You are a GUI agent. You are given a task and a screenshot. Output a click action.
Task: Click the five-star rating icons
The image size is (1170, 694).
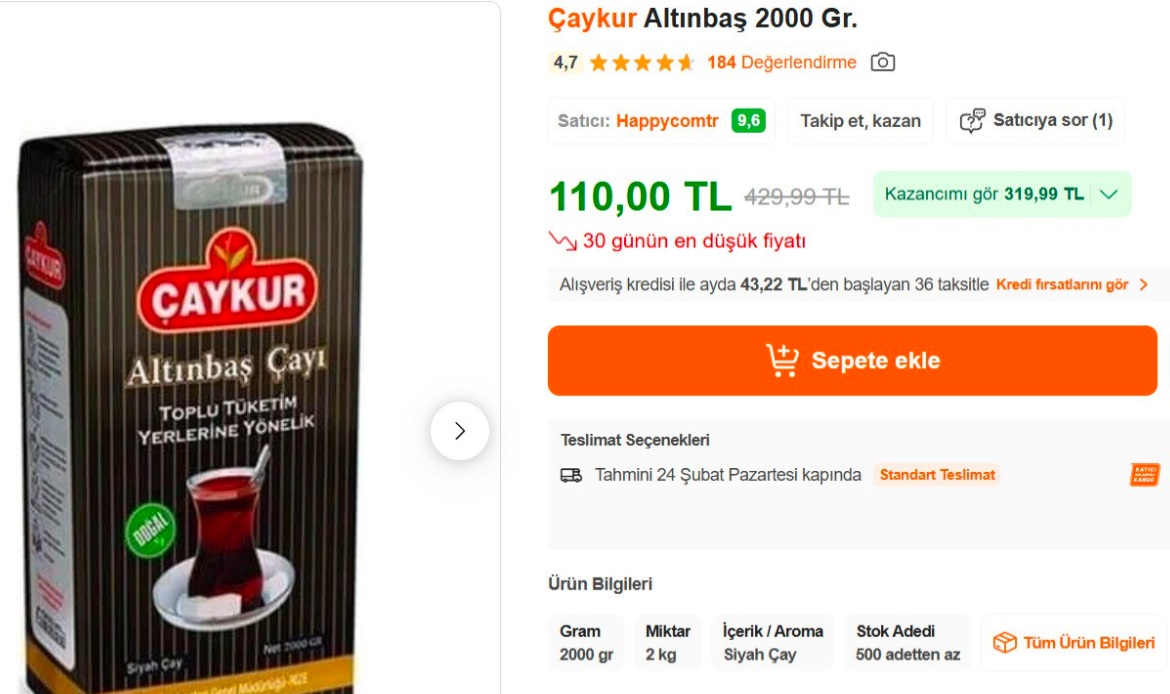(x=642, y=63)
